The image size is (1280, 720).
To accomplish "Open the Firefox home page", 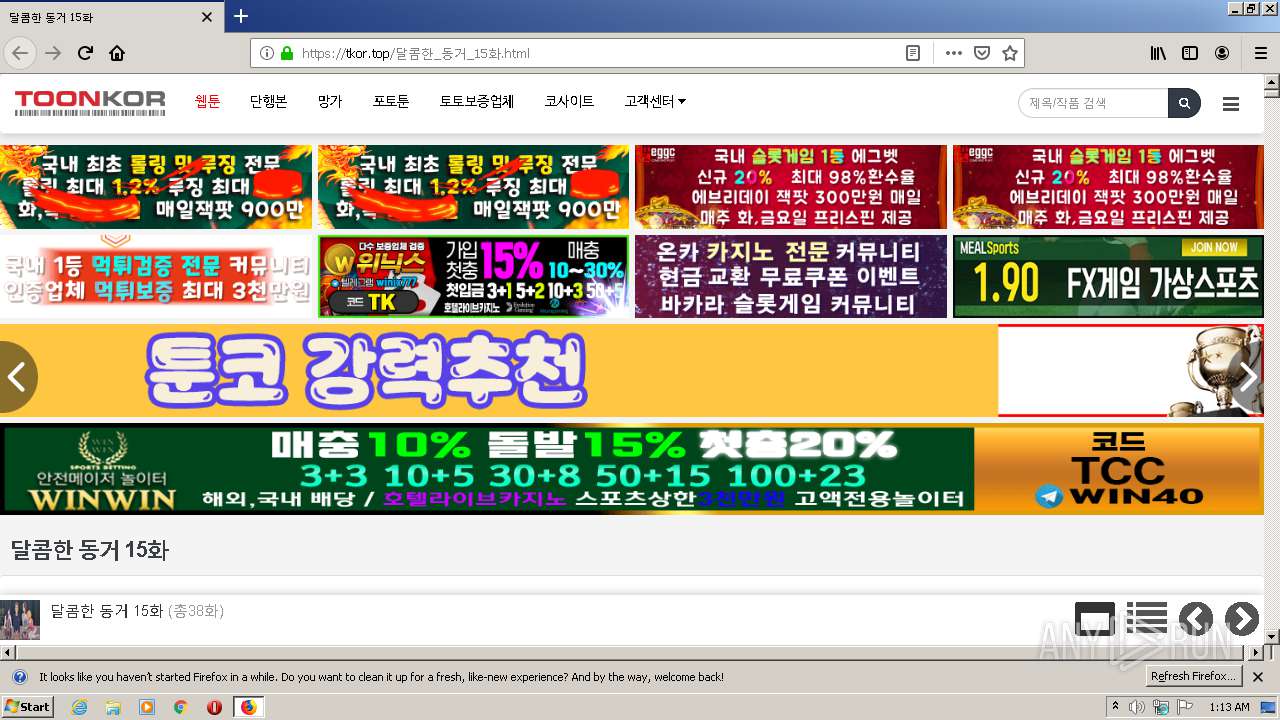I will pyautogui.click(x=117, y=53).
